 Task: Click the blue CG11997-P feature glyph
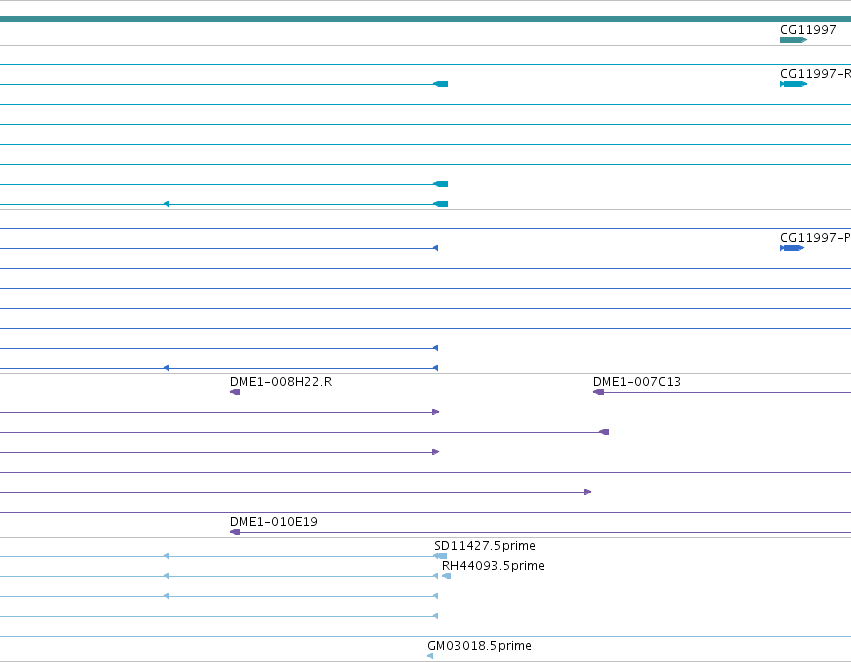pos(792,248)
